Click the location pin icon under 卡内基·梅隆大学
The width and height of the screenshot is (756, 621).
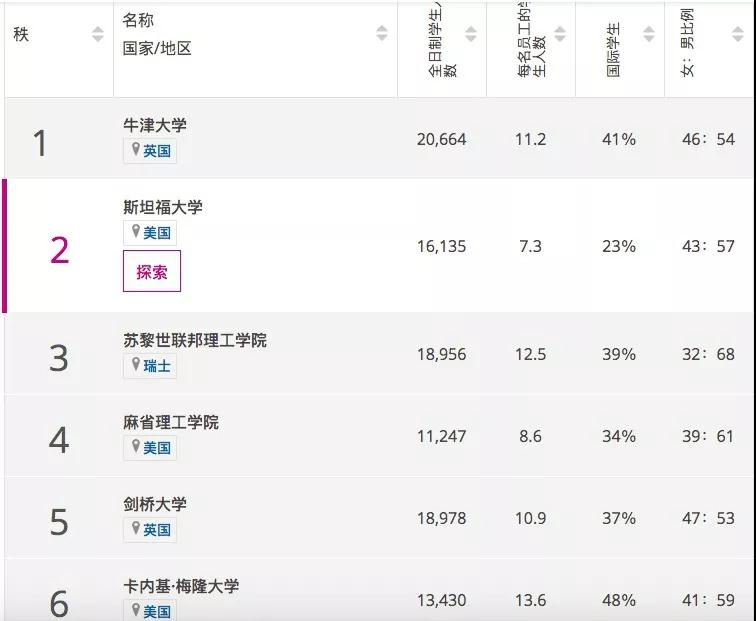click(x=136, y=609)
